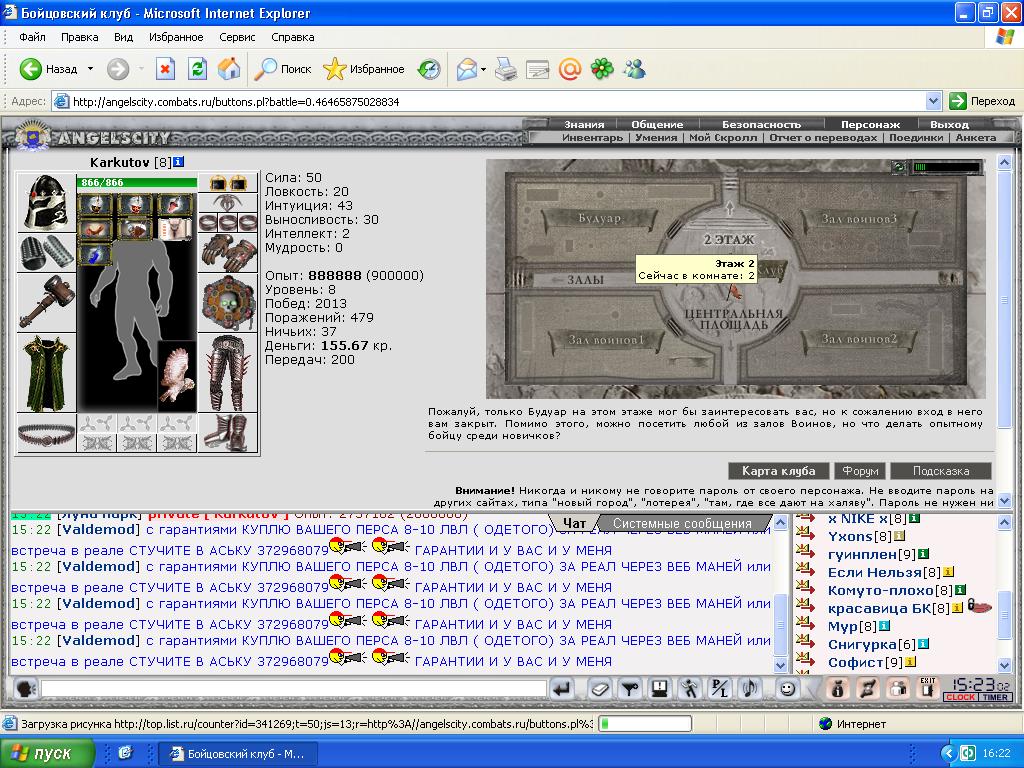
Task: Click the chat message input field
Action: tap(294, 688)
